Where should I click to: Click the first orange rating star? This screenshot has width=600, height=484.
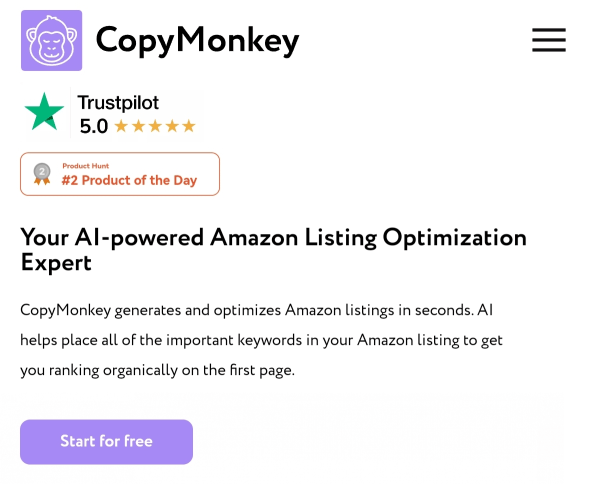[x=122, y=126]
